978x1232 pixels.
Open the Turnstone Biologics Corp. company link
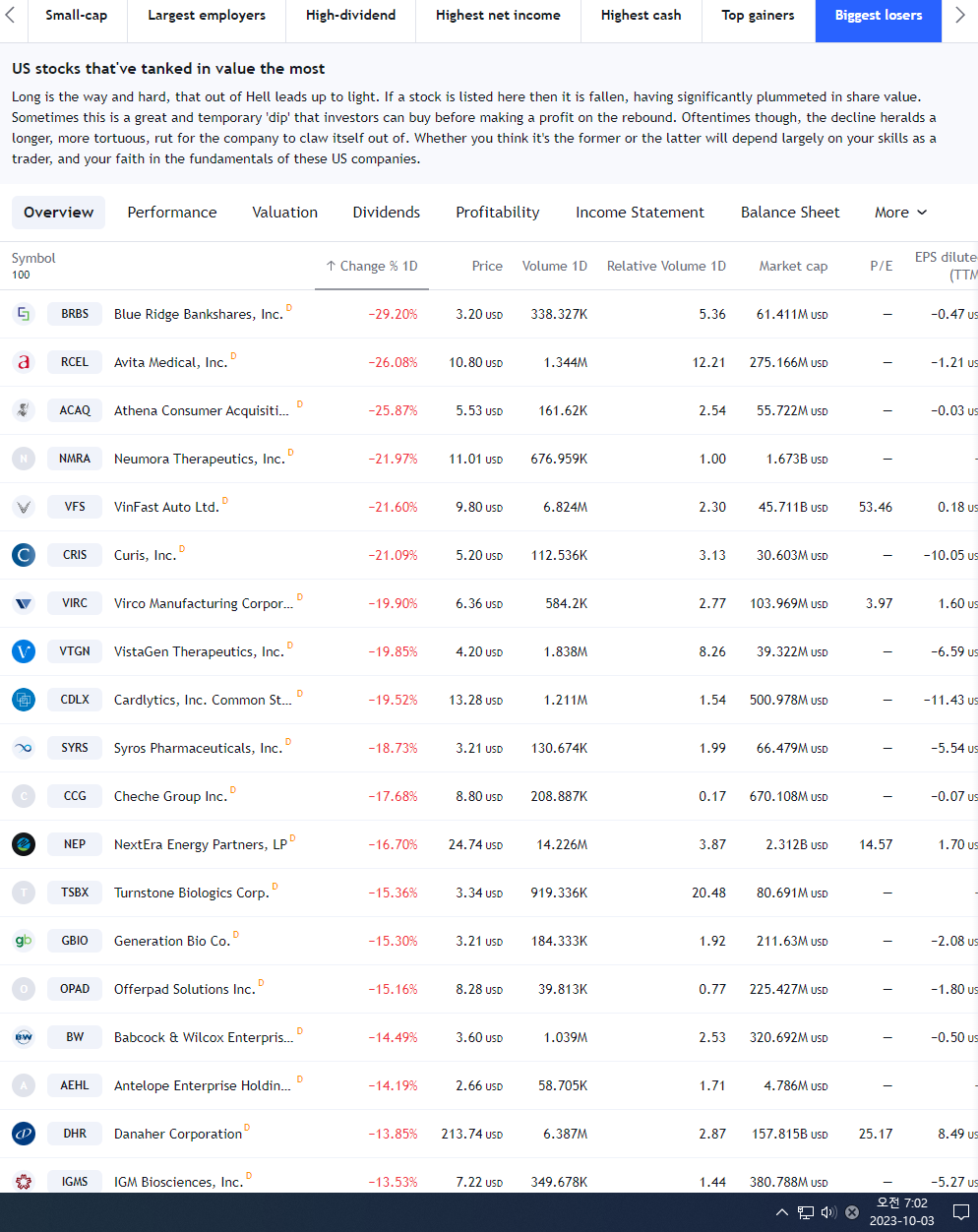click(x=192, y=893)
